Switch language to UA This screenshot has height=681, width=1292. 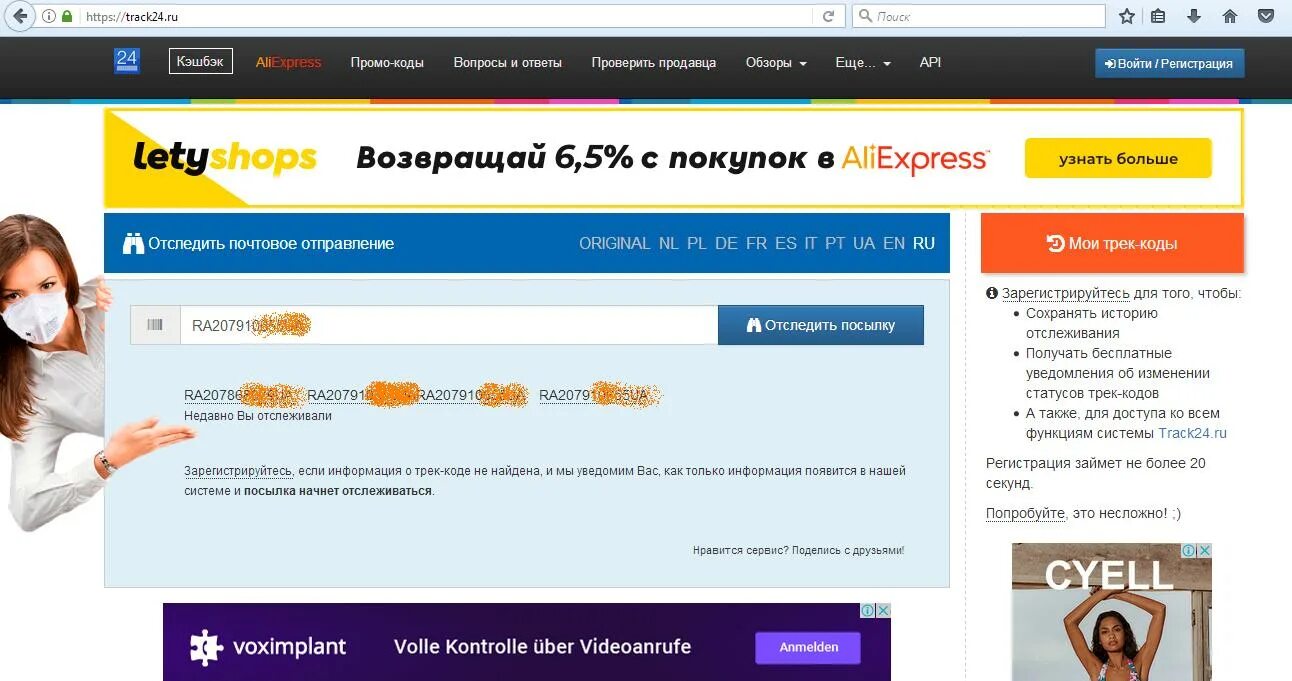[x=864, y=243]
